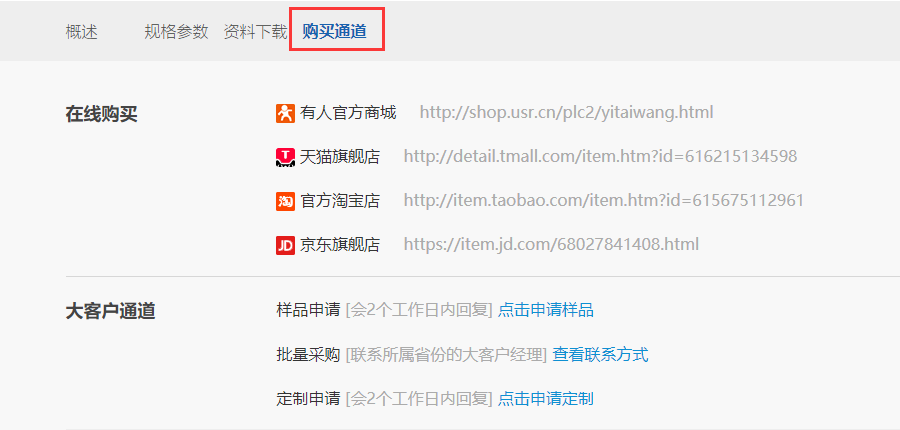Click the 天猫旗舰店 store name
The height and width of the screenshot is (430, 900).
[x=340, y=157]
